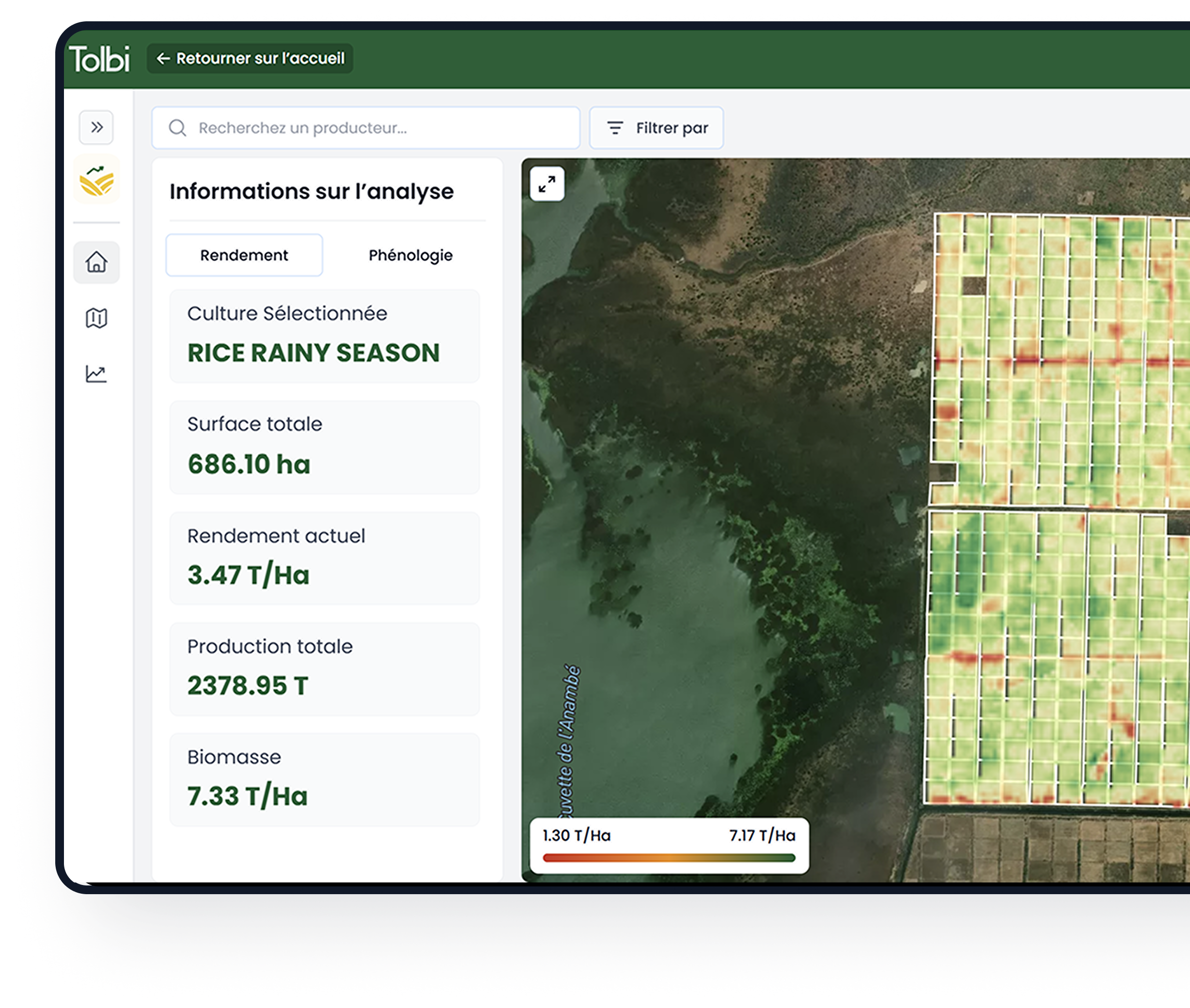This screenshot has height=1008, width=1190.
Task: Click the Biomasse label
Action: coord(235,757)
